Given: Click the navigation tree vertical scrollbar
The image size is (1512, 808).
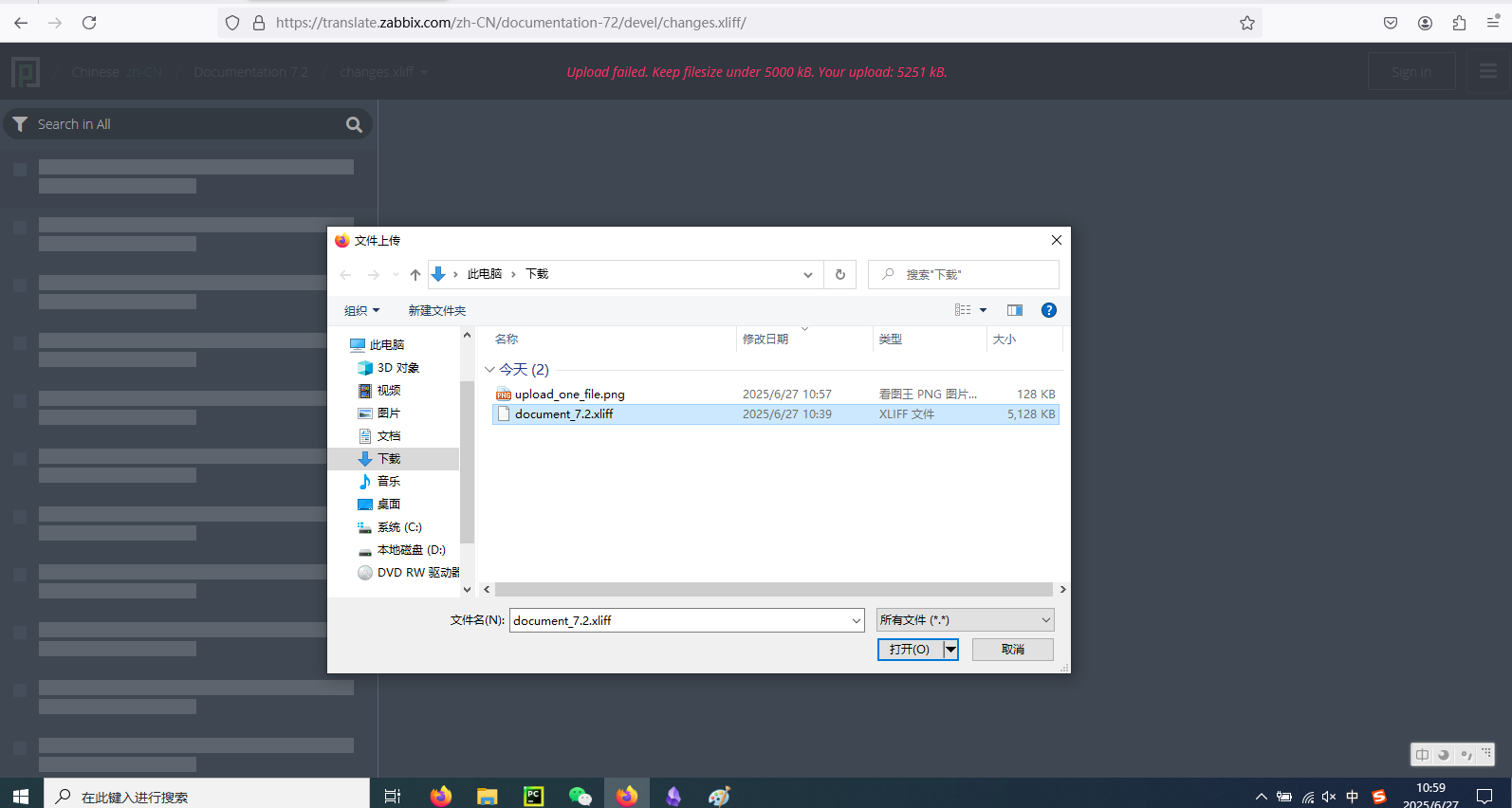Looking at the screenshot, I should [x=467, y=462].
